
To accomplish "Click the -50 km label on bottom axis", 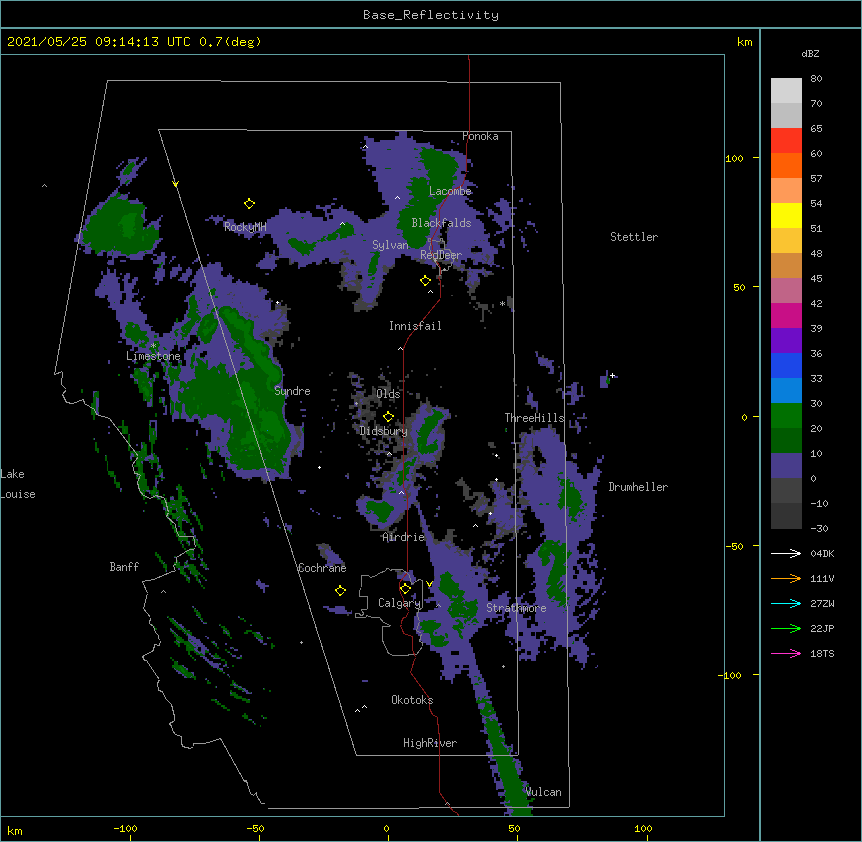I will coord(255,828).
